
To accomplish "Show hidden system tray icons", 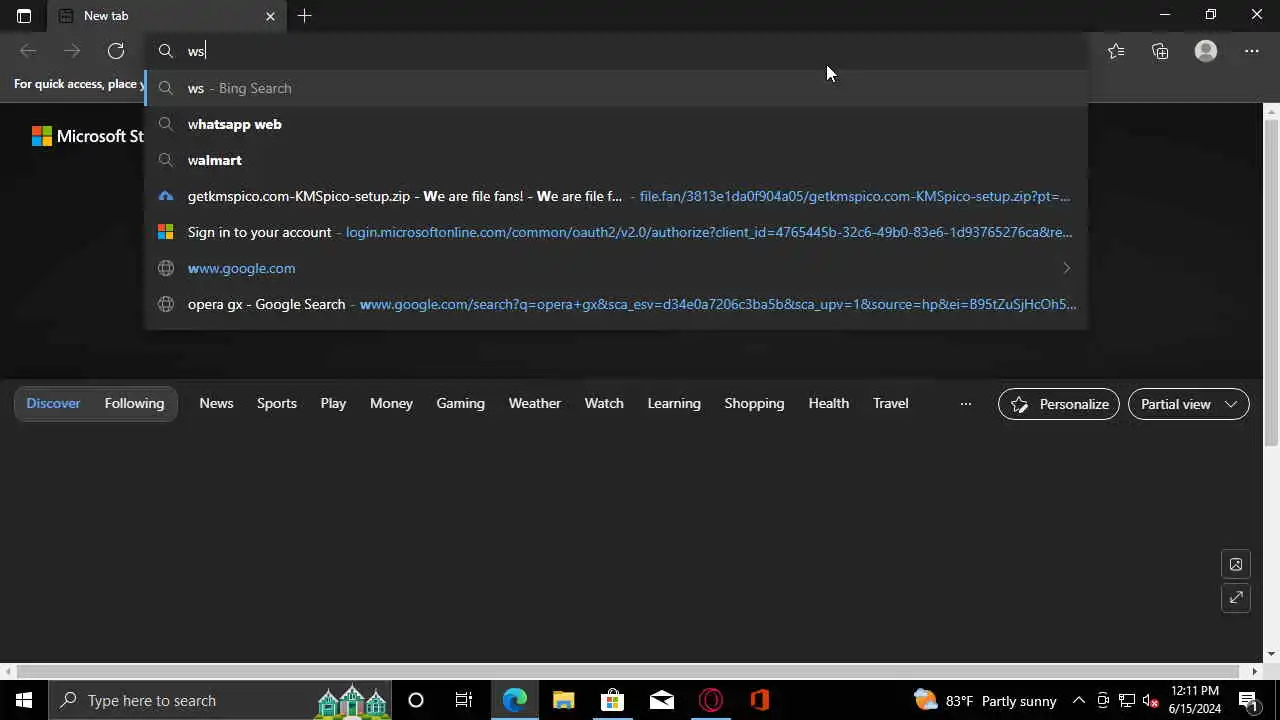I will 1079,700.
